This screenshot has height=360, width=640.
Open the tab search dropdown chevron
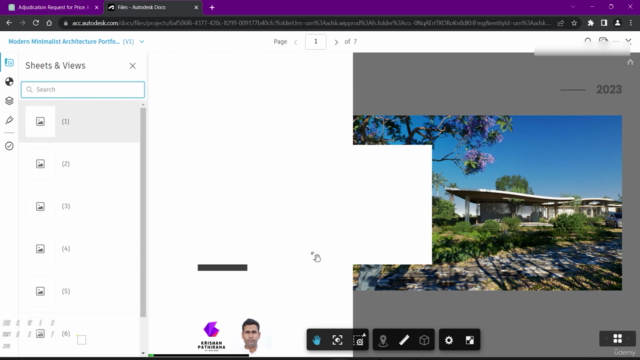(x=573, y=7)
